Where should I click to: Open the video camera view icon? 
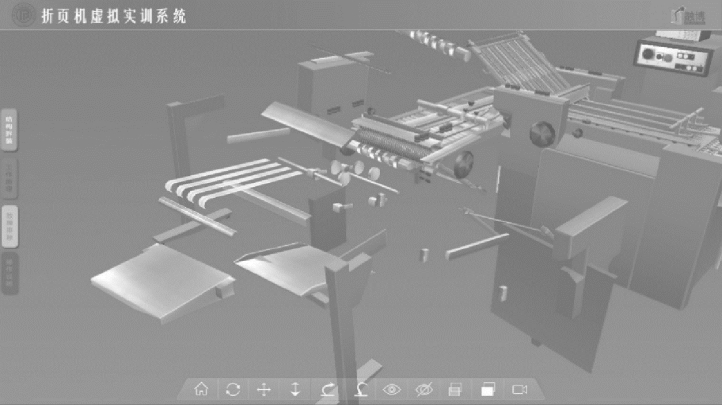519,390
